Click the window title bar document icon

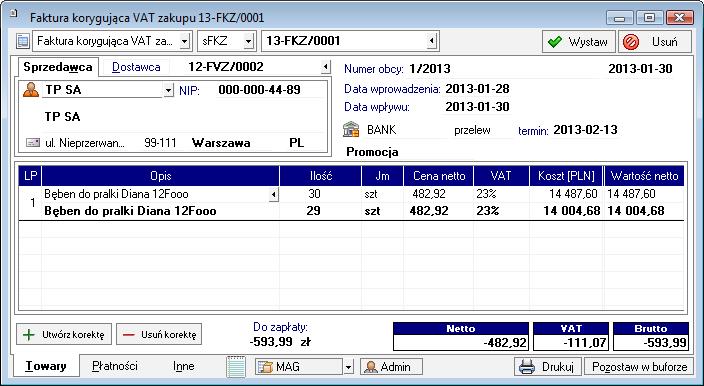point(13,15)
